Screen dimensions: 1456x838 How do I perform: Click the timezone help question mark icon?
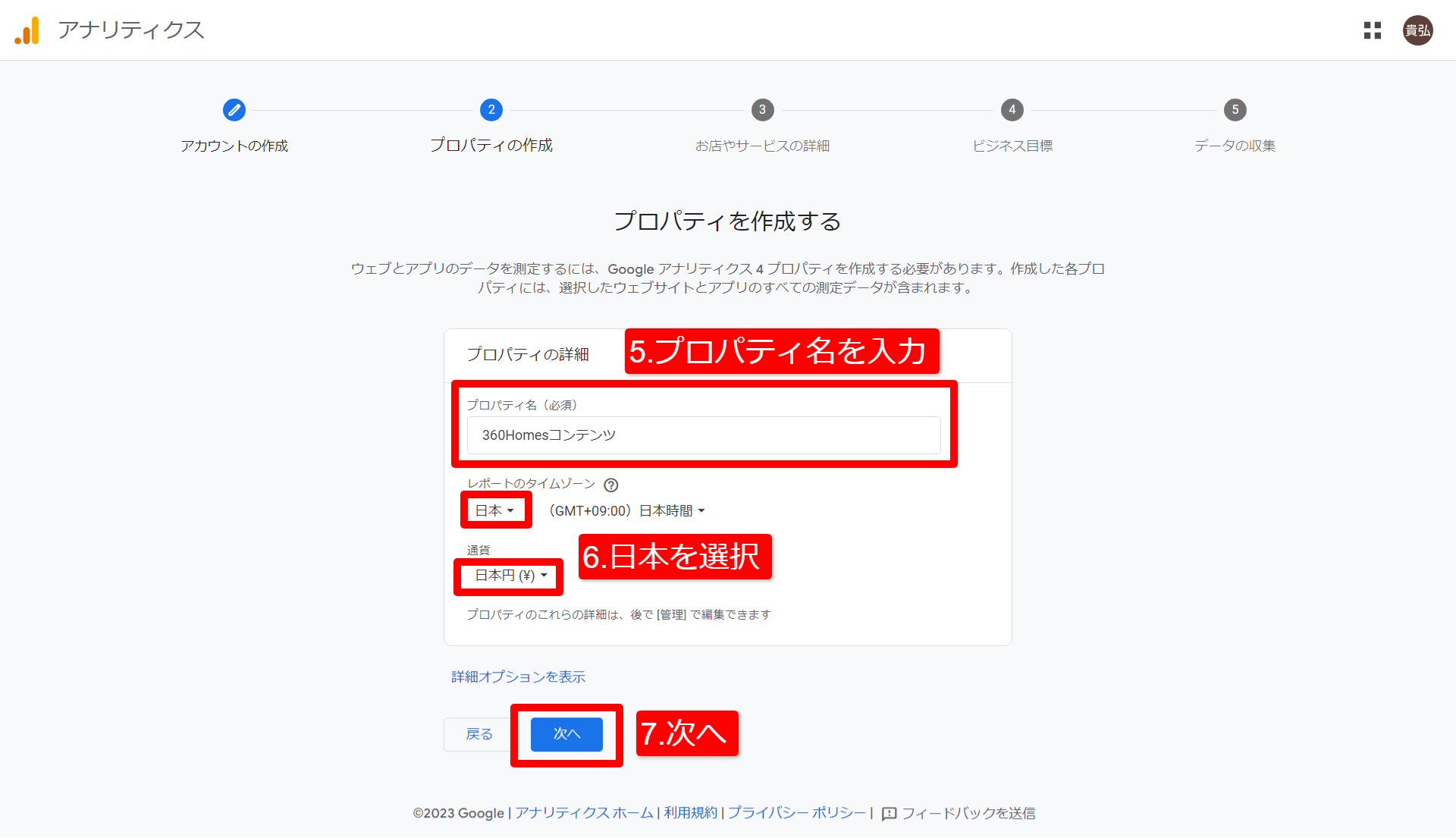pyautogui.click(x=611, y=485)
